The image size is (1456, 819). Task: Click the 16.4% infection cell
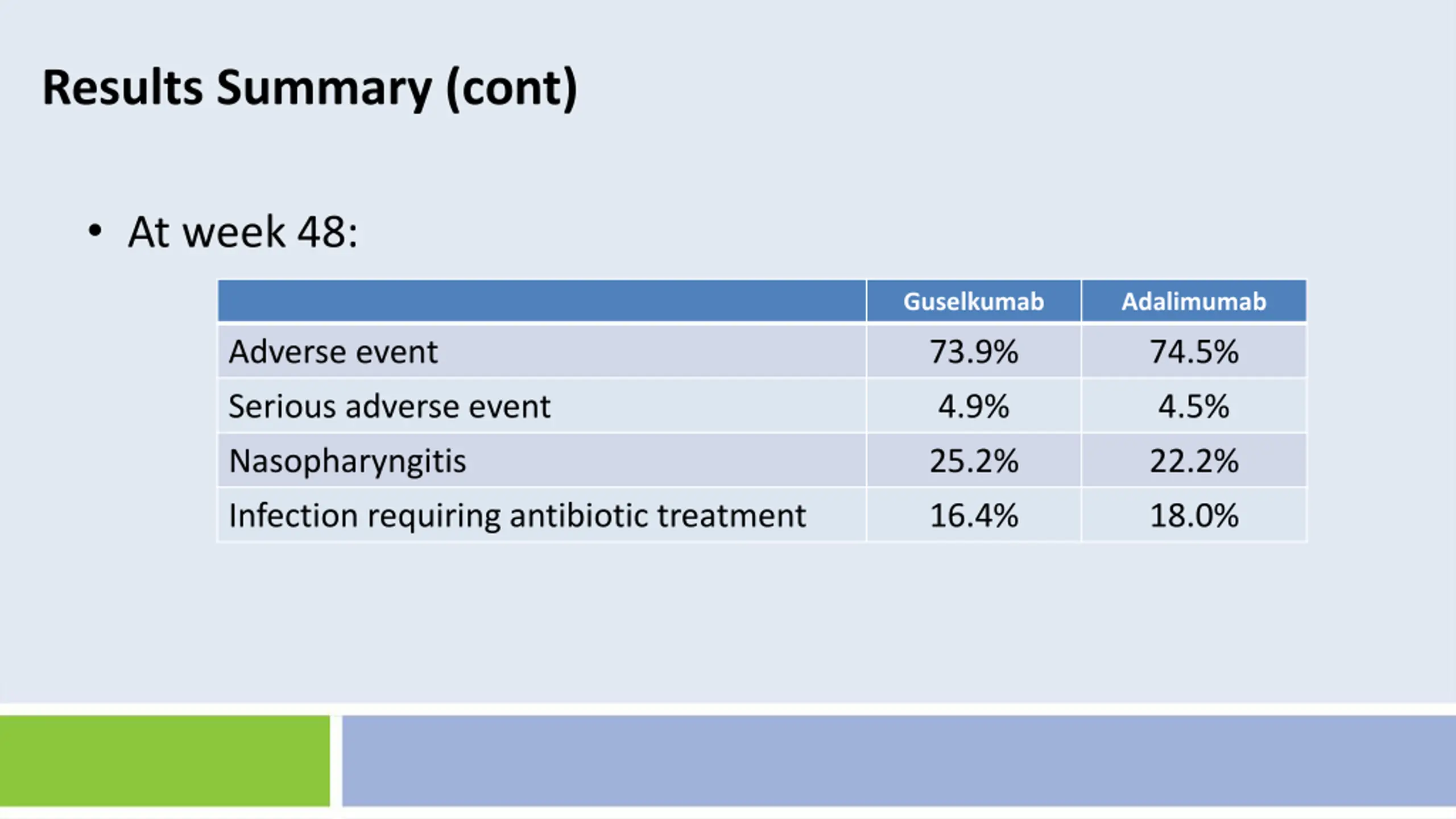point(974,515)
